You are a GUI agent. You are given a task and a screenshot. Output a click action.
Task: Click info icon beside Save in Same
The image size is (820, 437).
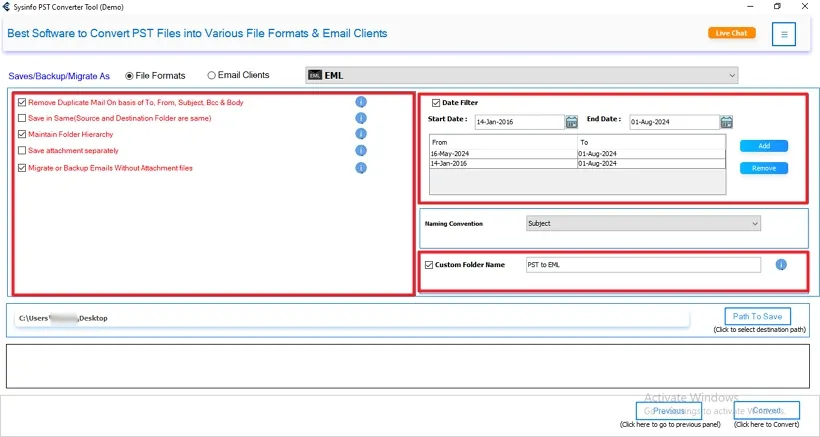361,118
